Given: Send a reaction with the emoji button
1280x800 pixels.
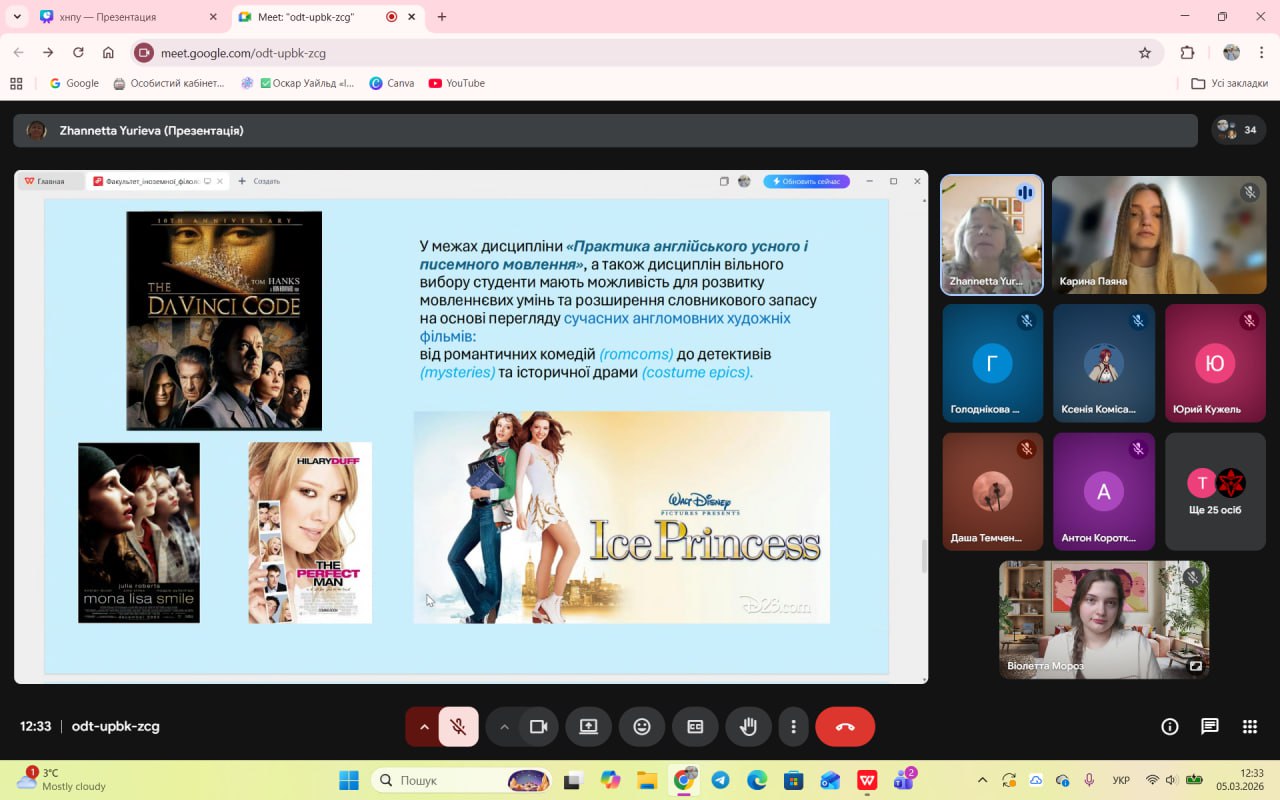Looking at the screenshot, I should click(642, 727).
